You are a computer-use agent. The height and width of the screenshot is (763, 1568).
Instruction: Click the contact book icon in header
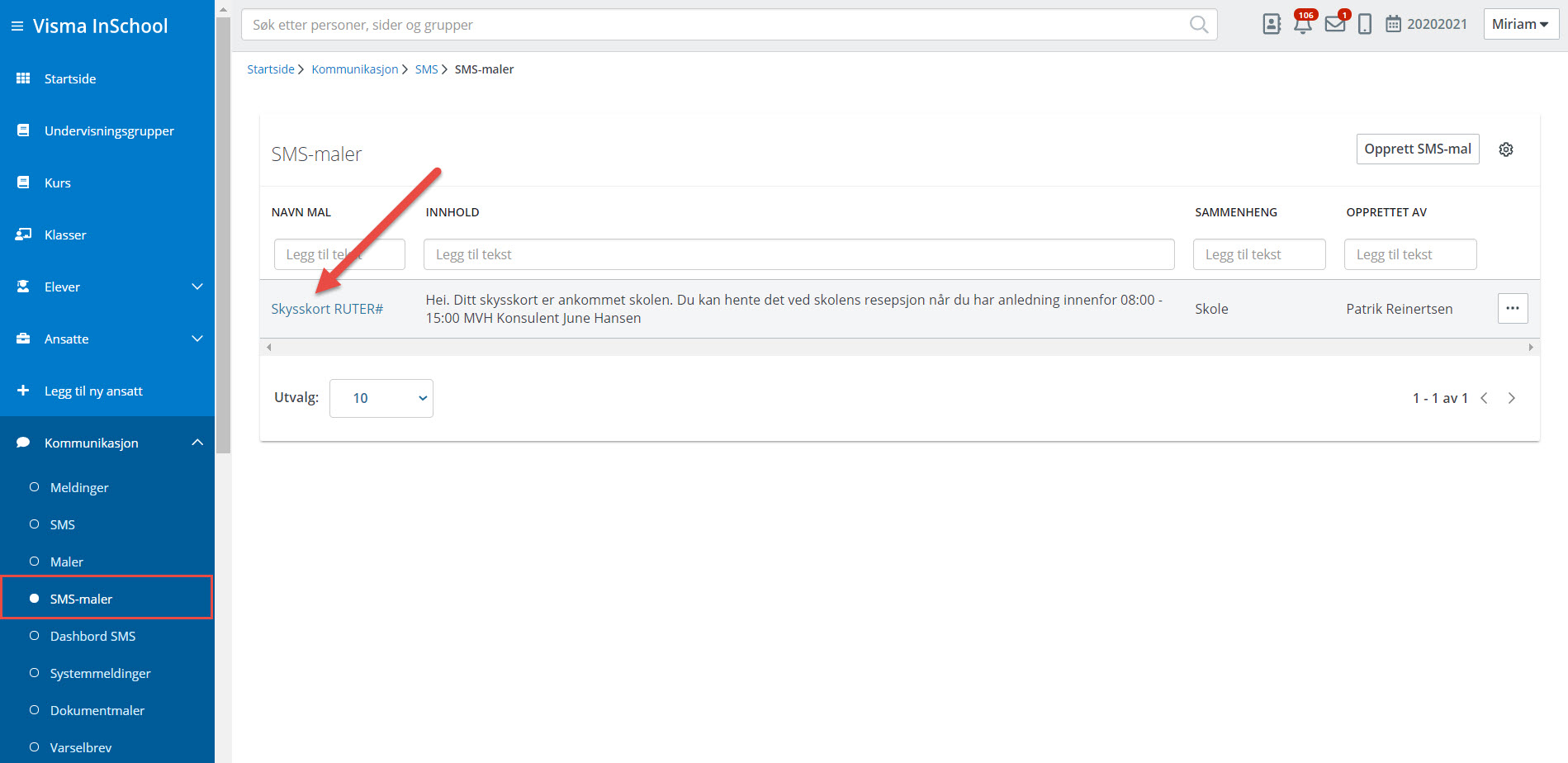(x=1272, y=25)
